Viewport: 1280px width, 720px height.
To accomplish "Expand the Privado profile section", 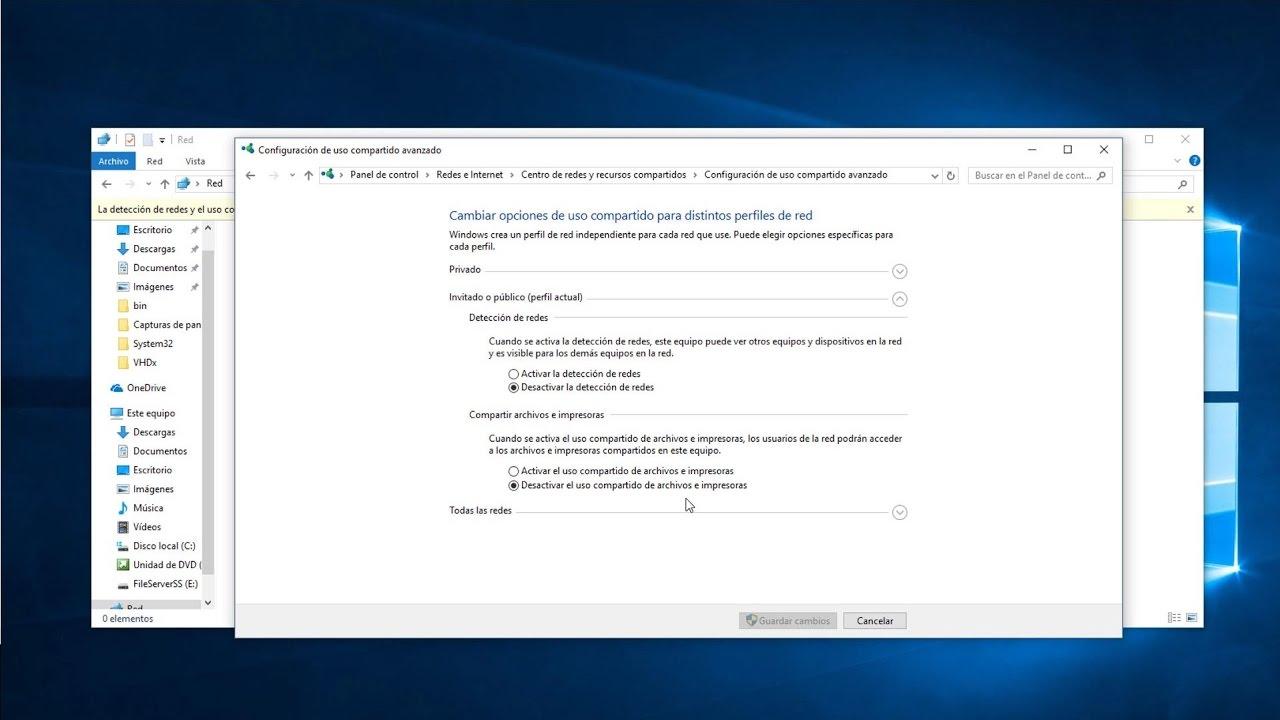I will [899, 271].
